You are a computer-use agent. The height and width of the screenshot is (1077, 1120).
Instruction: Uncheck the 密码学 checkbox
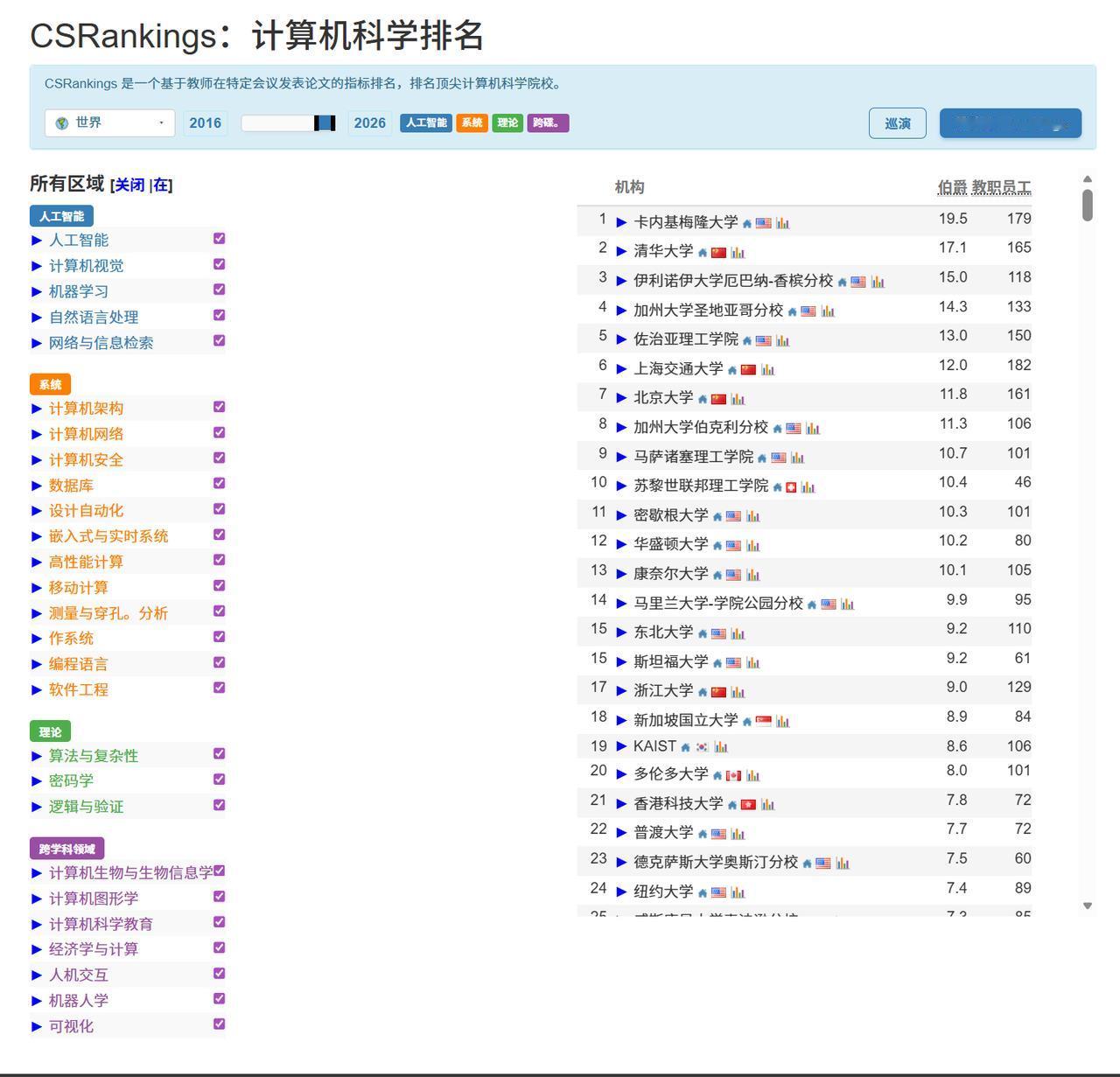[220, 779]
